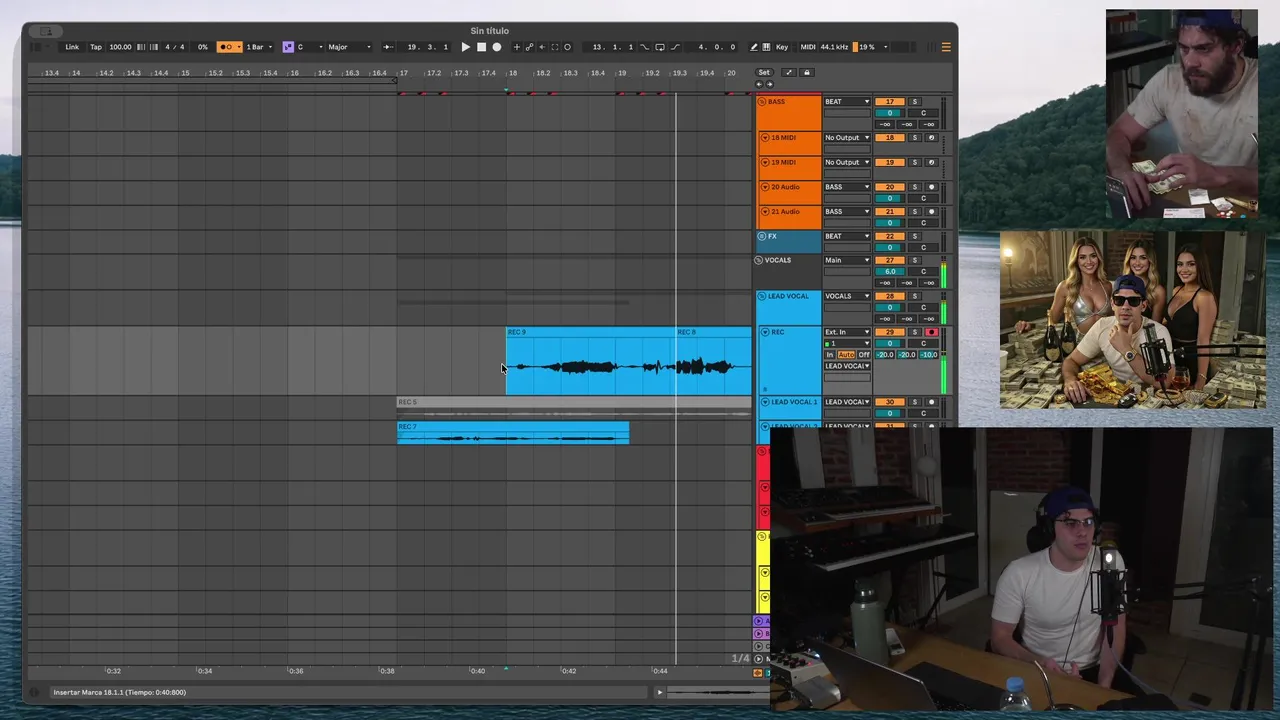This screenshot has width=1280, height=720.
Task: Disarm the REC track record button
Action: (931, 332)
